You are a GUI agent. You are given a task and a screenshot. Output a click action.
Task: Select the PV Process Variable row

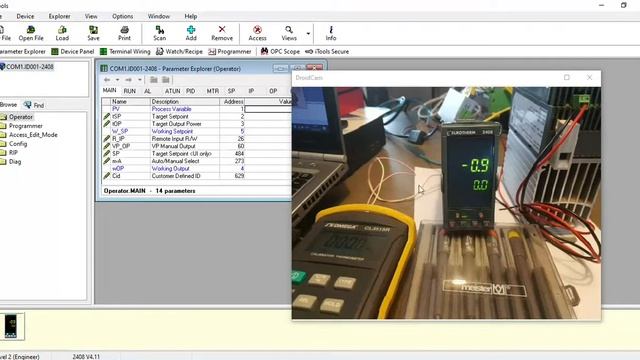197,109
